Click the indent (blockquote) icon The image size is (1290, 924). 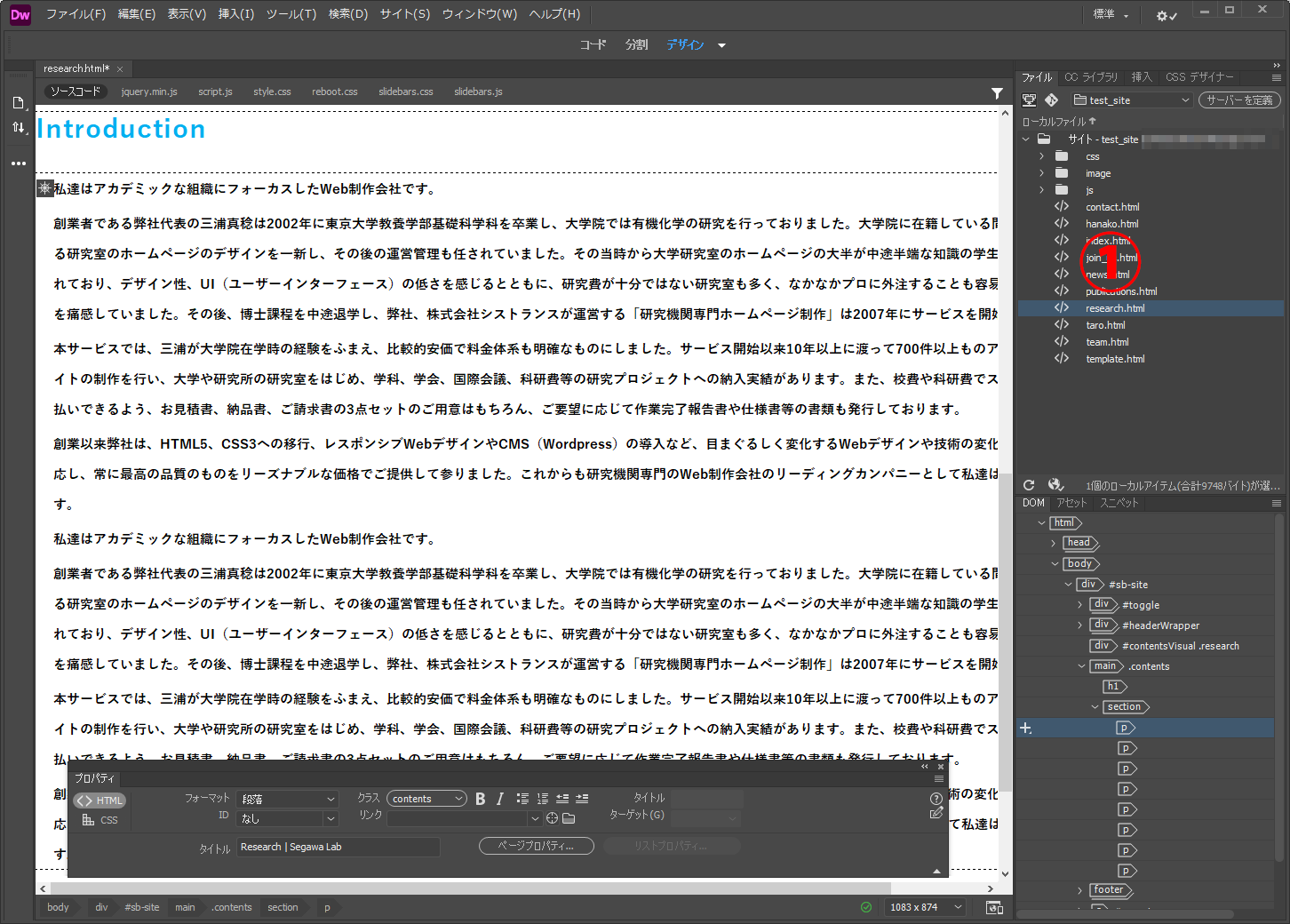[x=582, y=799]
